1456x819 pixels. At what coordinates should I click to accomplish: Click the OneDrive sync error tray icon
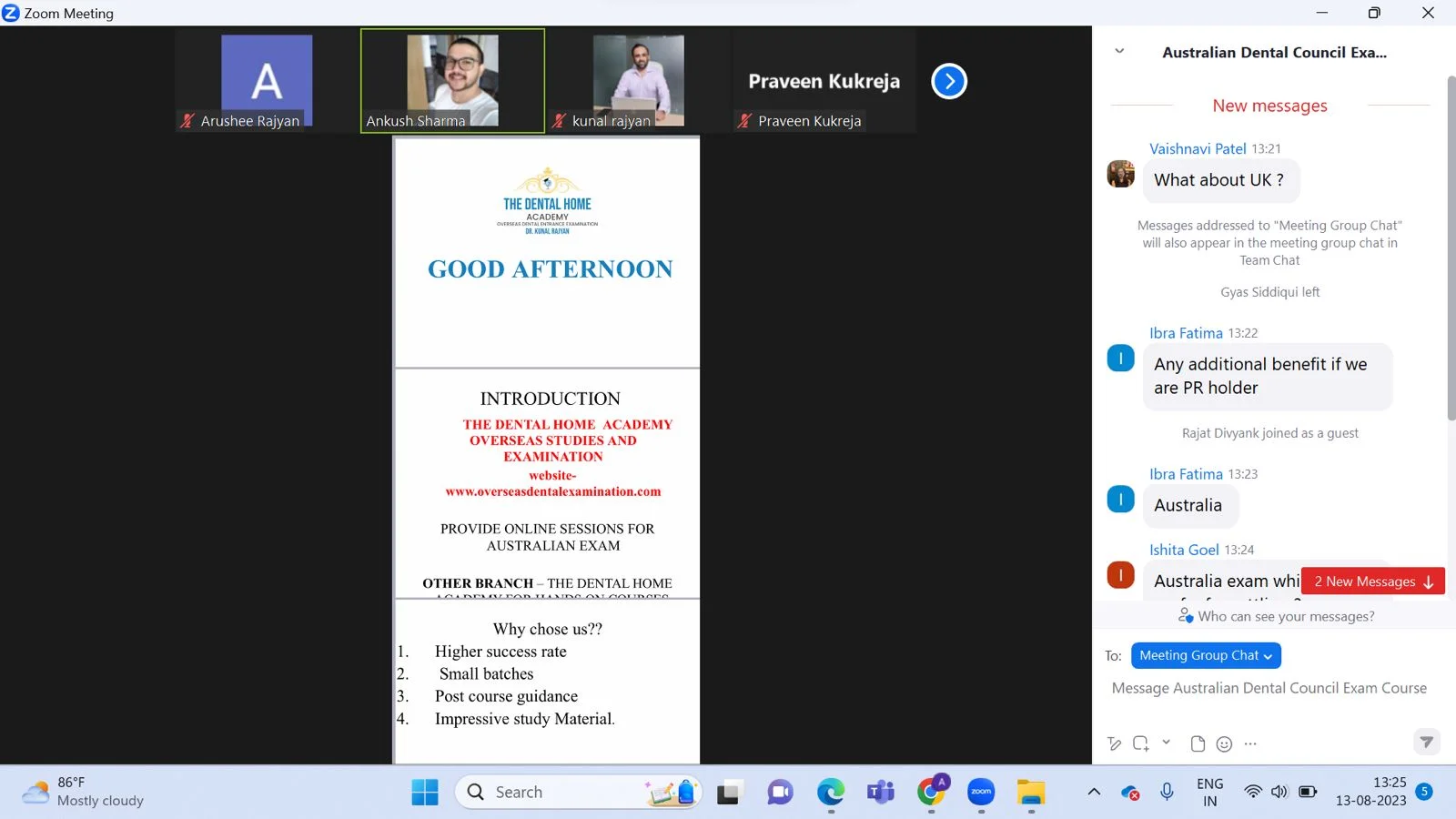(x=1130, y=793)
